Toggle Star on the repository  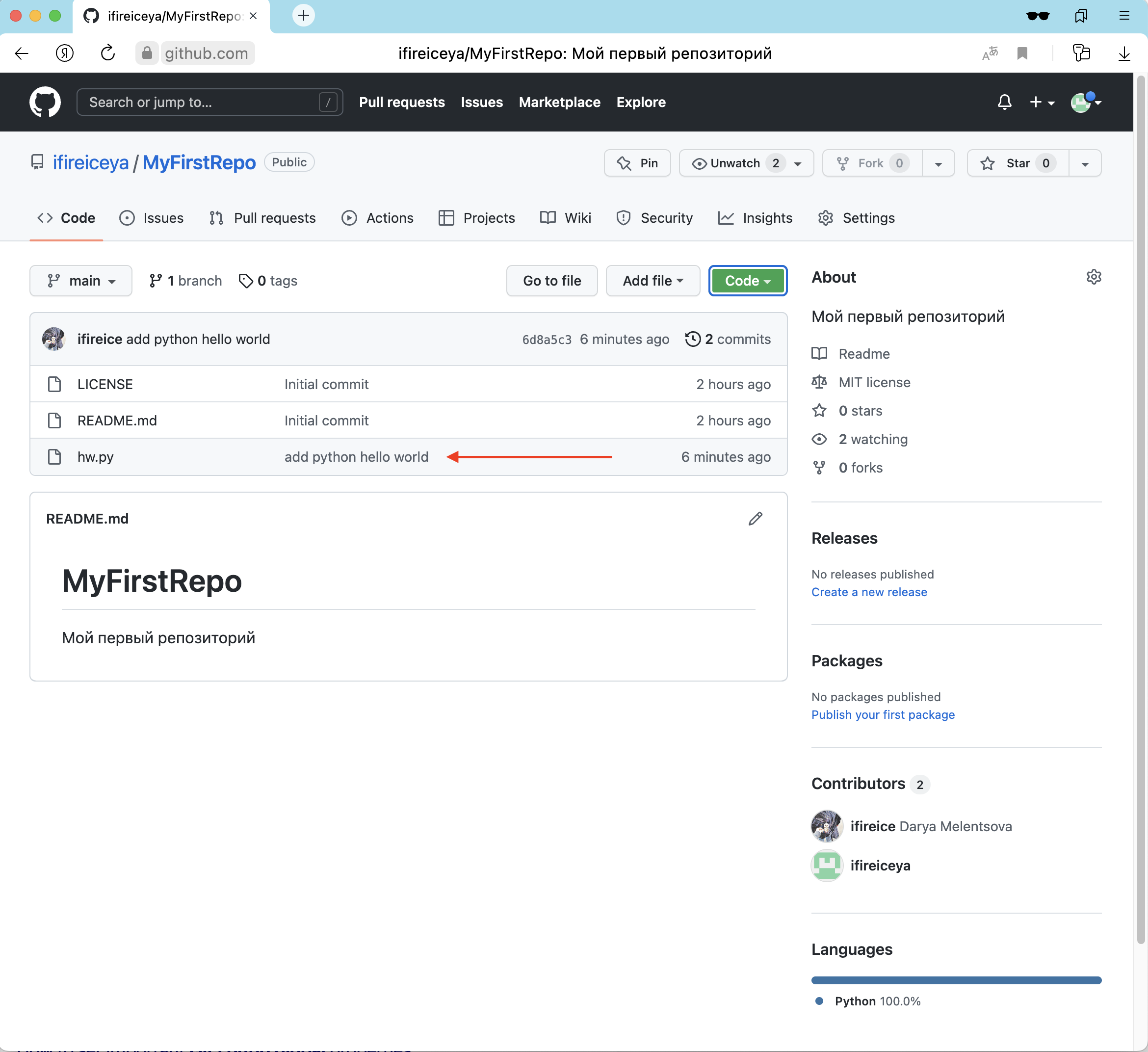[1018, 163]
